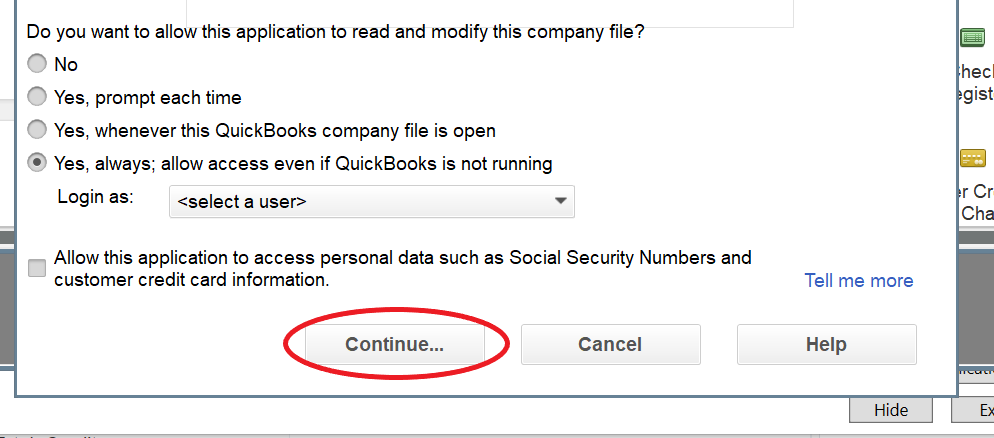Click the yellow credit card charges icon

click(972, 158)
